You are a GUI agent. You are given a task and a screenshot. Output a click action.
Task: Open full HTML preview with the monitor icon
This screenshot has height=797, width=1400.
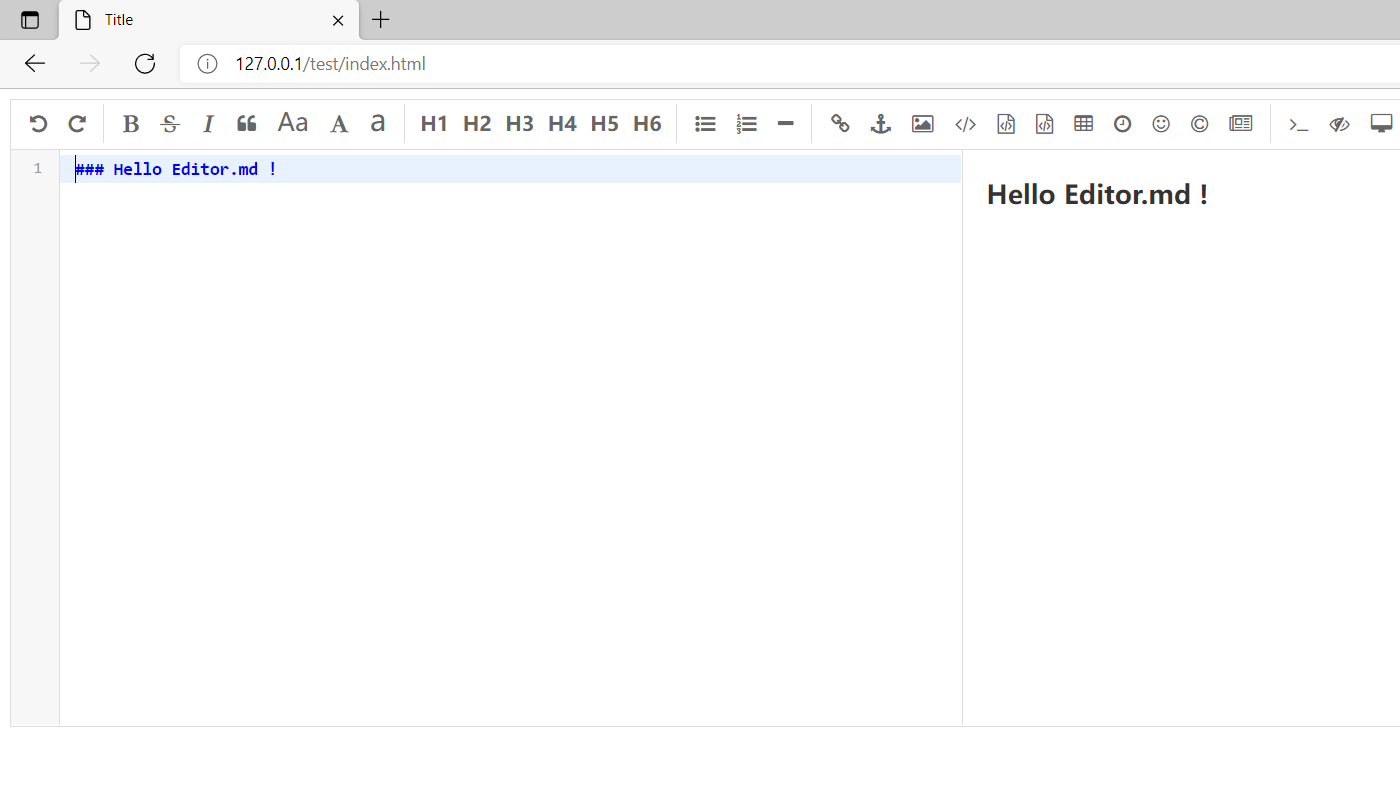[x=1381, y=124]
